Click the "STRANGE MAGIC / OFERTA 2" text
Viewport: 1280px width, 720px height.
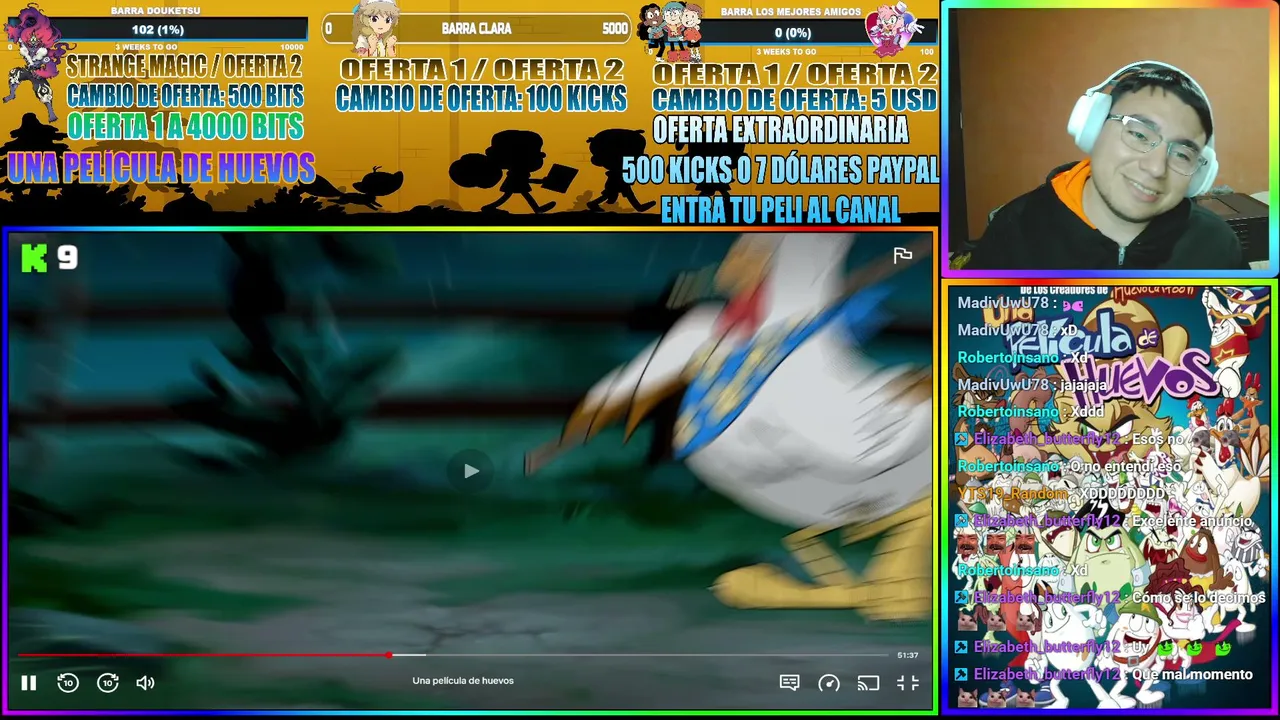click(184, 67)
